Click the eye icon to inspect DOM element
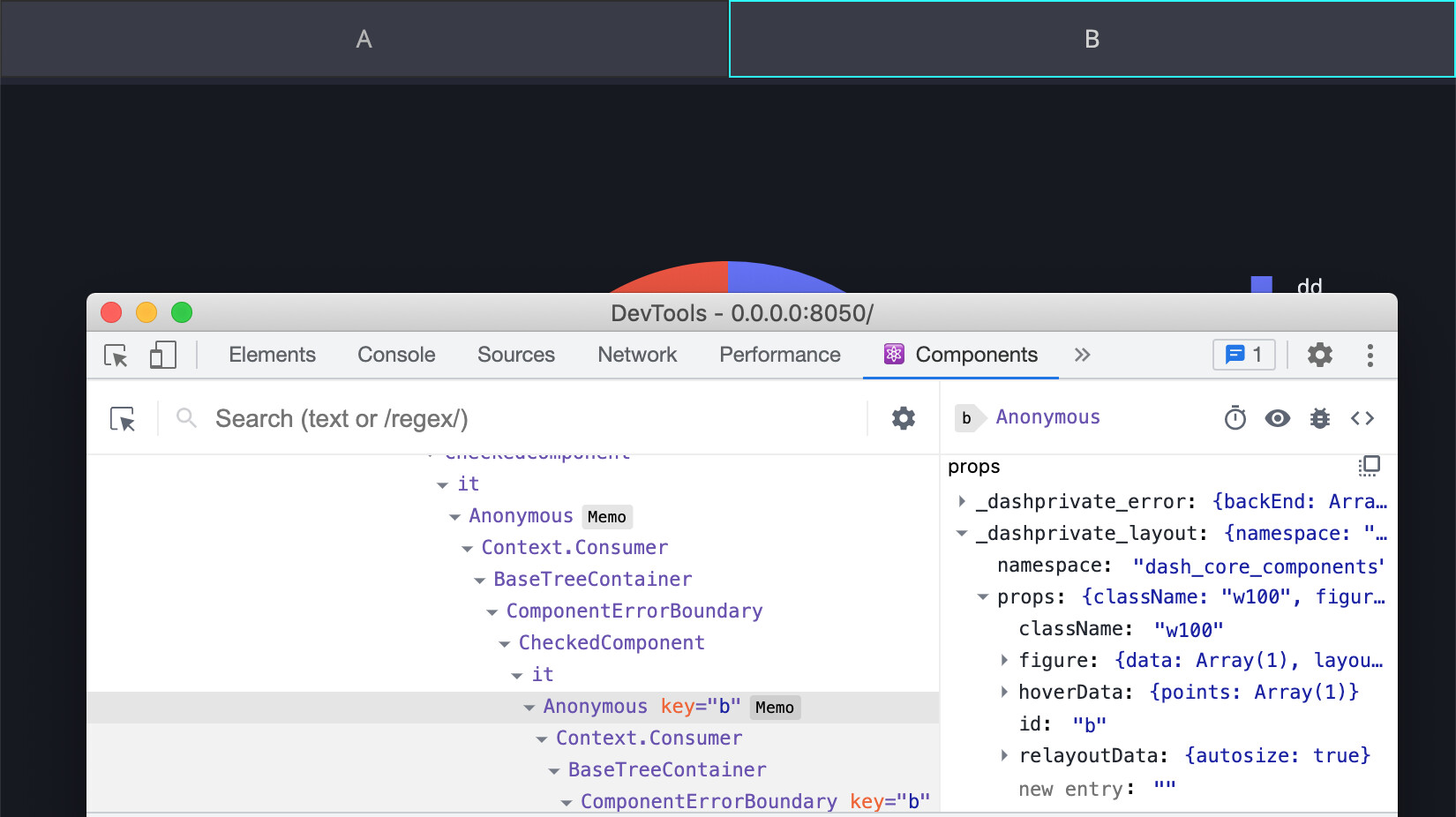The height and width of the screenshot is (817, 1456). 1277,418
